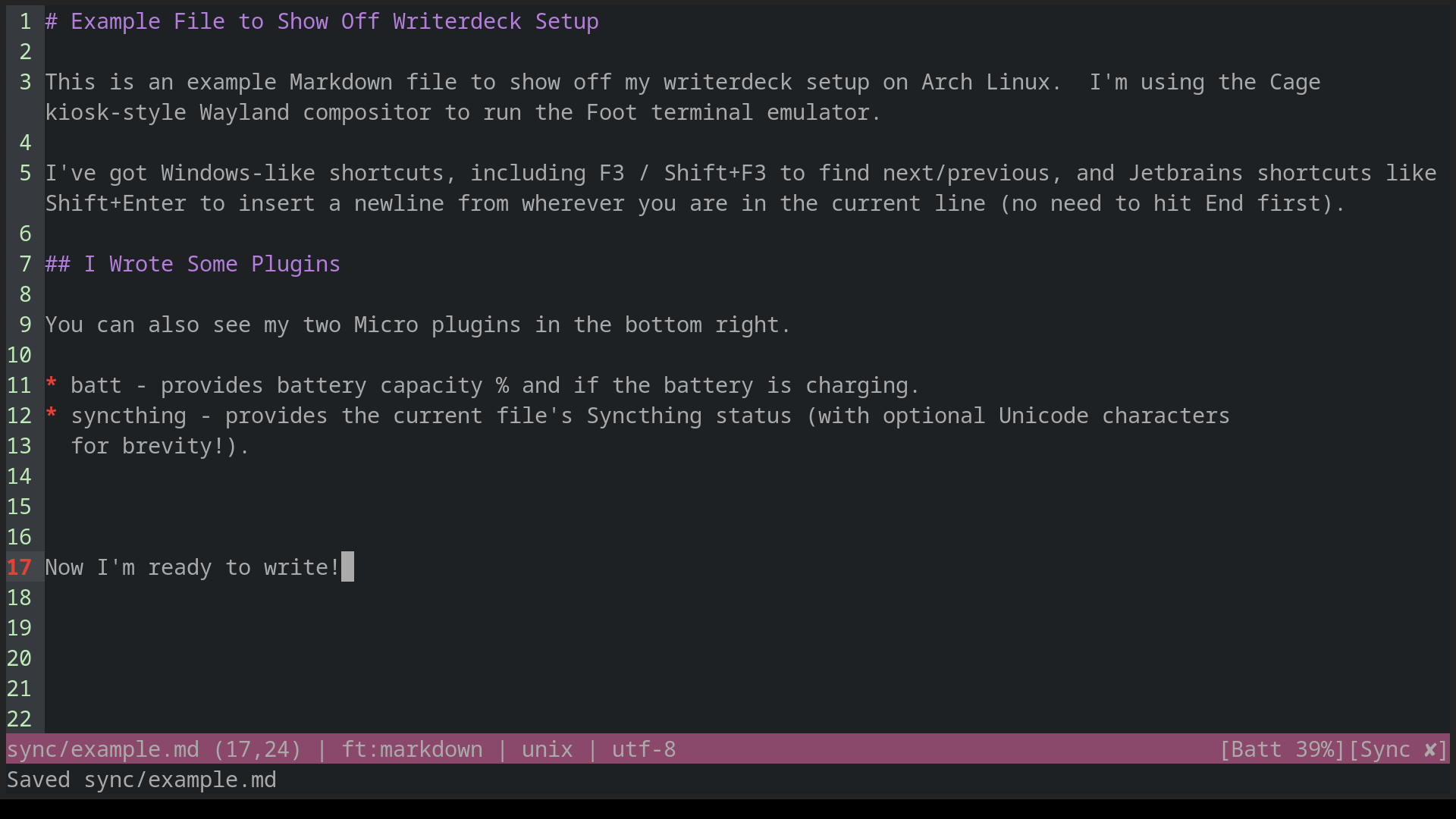Click the red bullet asterisk before syncthing
Image resolution: width=1456 pixels, height=819 pixels.
[x=52, y=415]
